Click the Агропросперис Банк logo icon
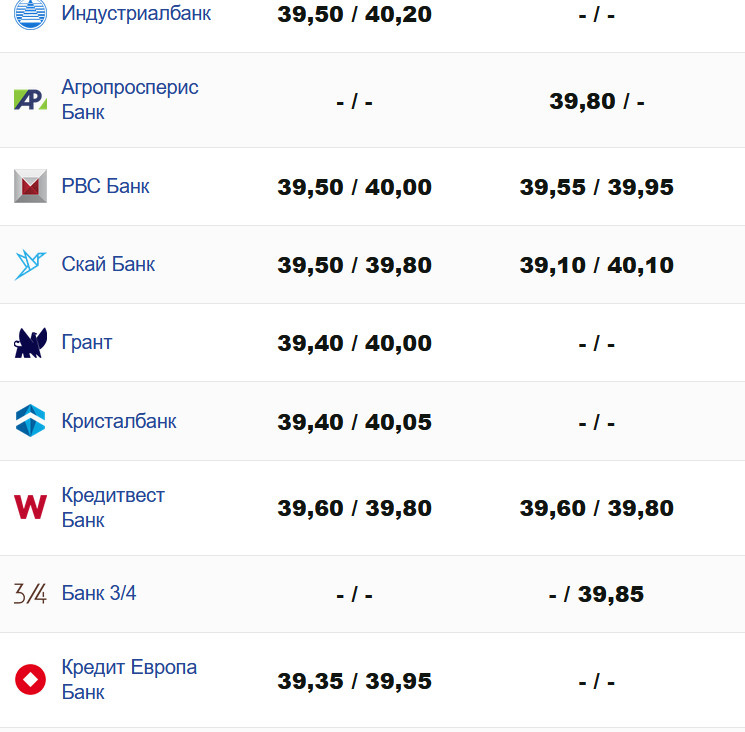Screen dimensions: 745x732 click(30, 100)
